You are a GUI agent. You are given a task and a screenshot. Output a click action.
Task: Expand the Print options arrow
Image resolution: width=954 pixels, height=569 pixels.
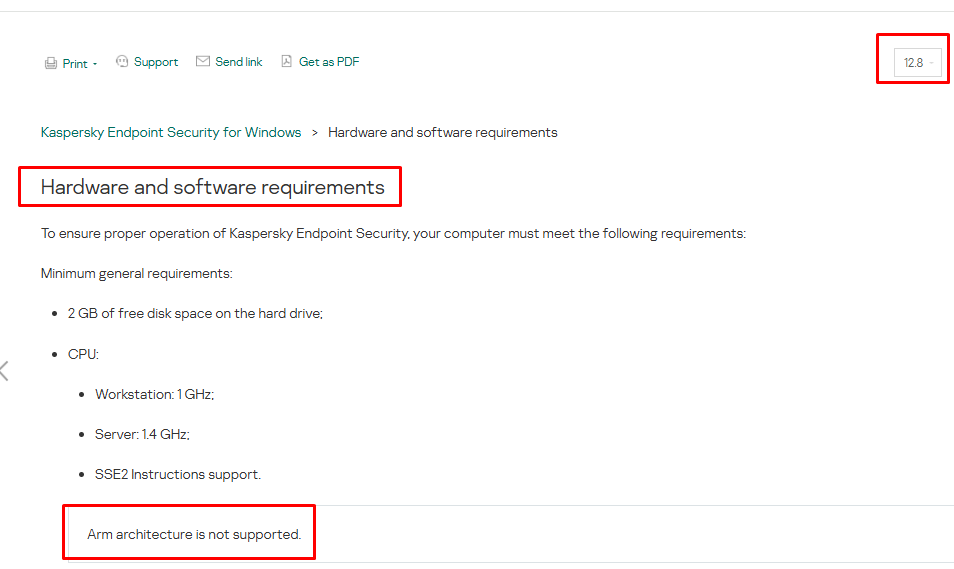95,64
